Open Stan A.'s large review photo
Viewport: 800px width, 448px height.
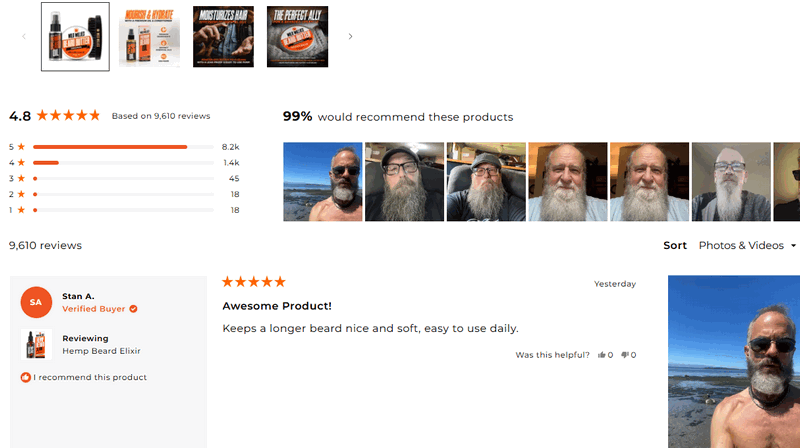point(734,361)
